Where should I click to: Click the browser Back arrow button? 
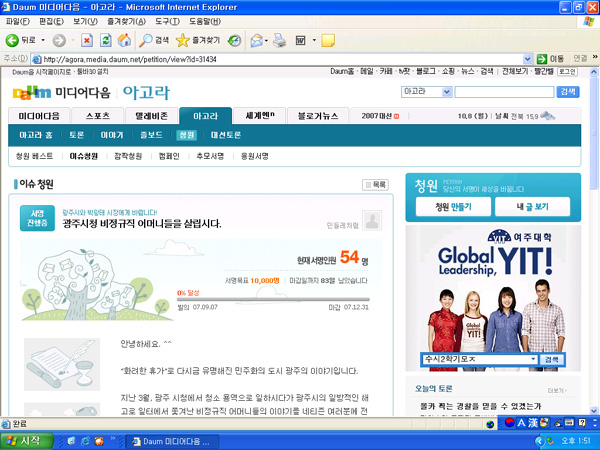(x=13, y=41)
